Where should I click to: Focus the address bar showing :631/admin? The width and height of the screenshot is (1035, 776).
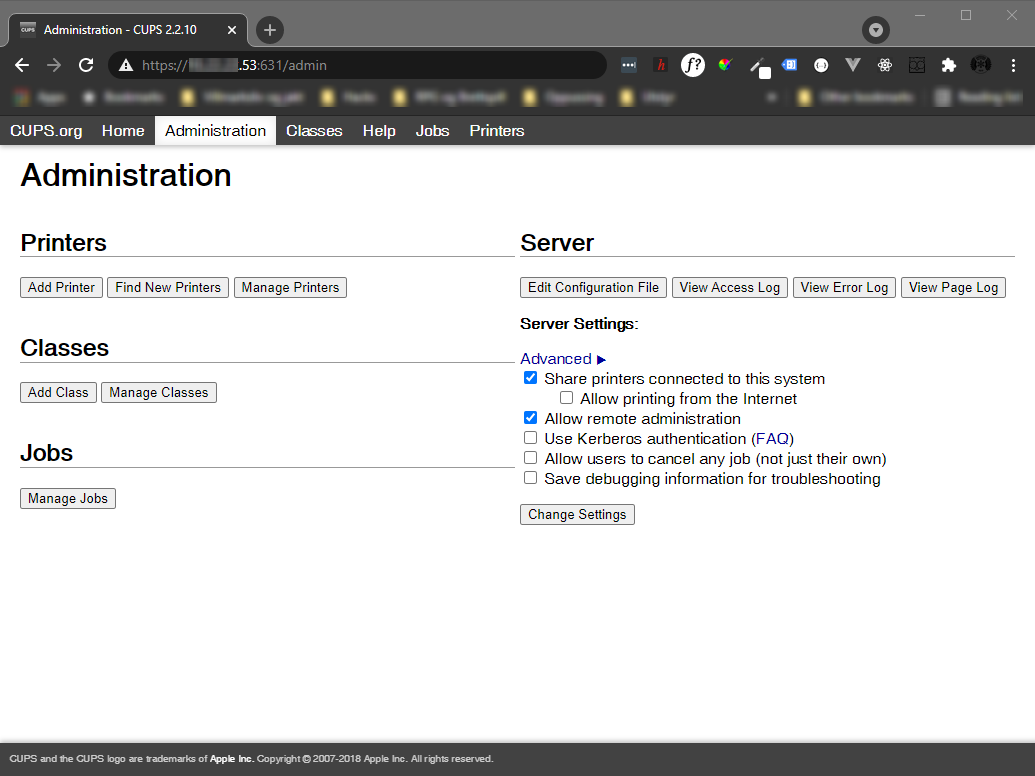[356, 65]
